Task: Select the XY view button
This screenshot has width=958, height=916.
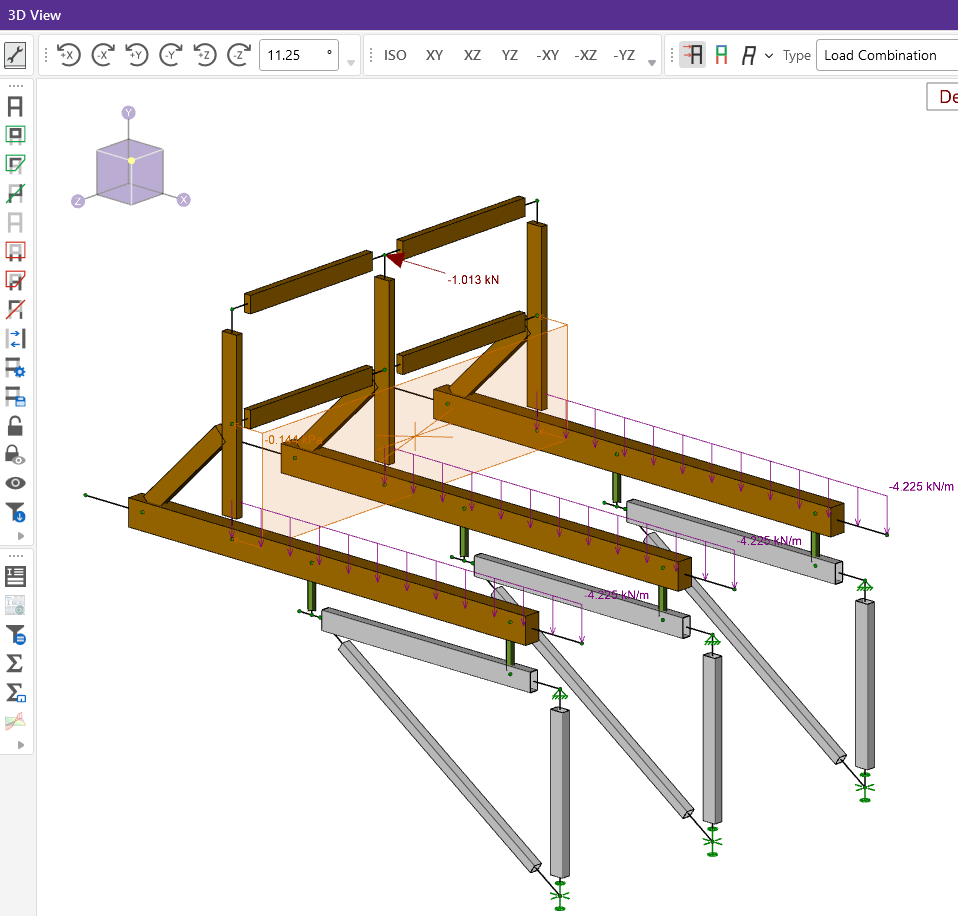Action: (434, 55)
